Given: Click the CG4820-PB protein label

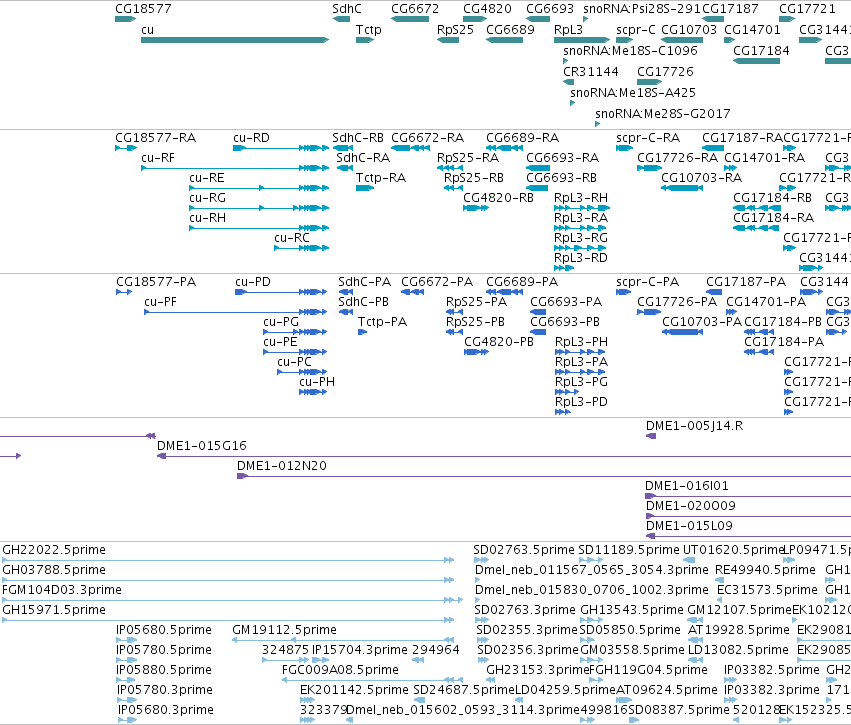Looking at the screenshot, I should (x=499, y=342).
